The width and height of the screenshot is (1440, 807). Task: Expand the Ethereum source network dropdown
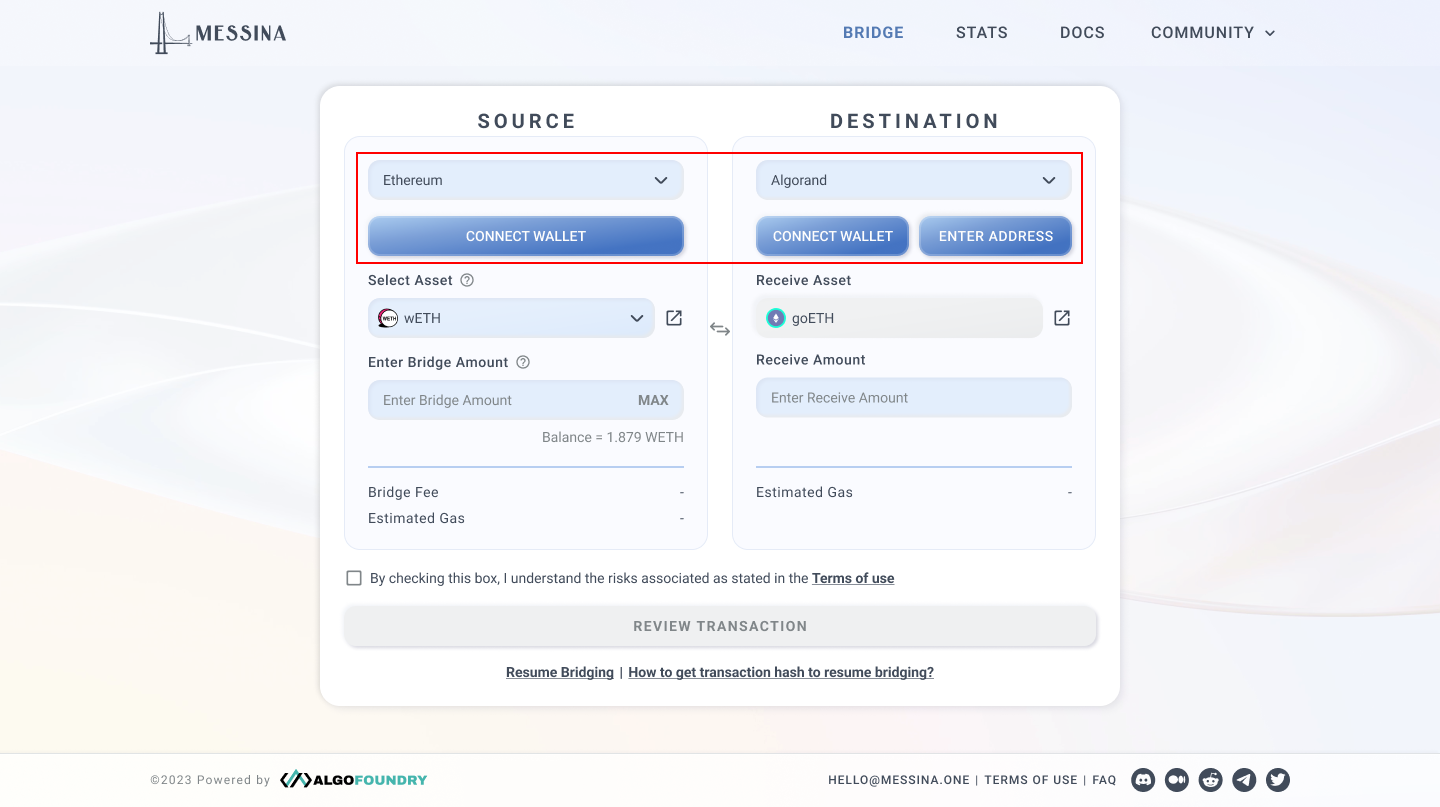click(526, 180)
